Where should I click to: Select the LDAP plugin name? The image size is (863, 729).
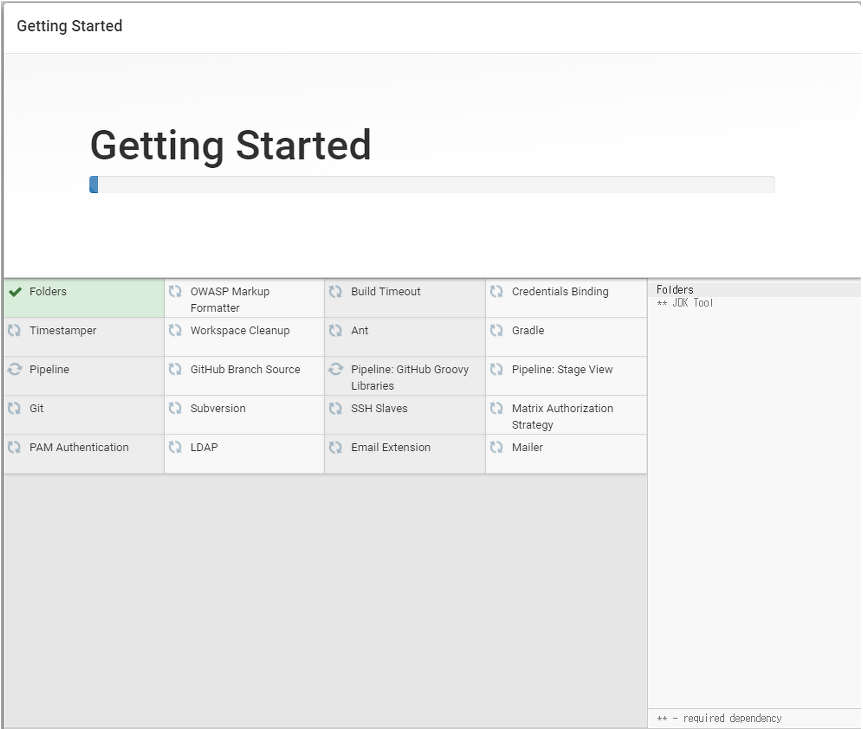204,447
